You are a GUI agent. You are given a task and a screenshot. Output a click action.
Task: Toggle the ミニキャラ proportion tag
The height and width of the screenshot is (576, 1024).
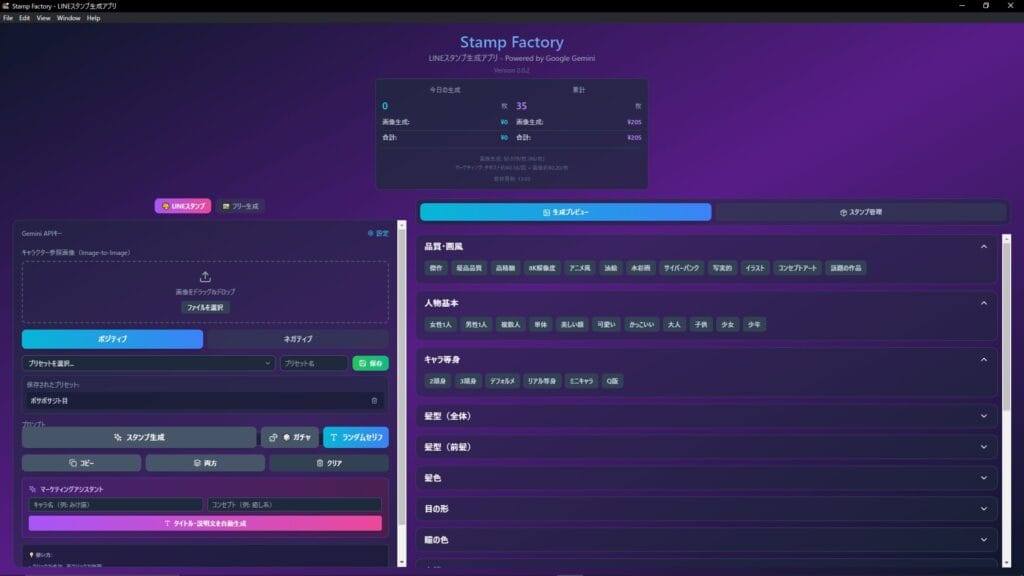click(583, 381)
